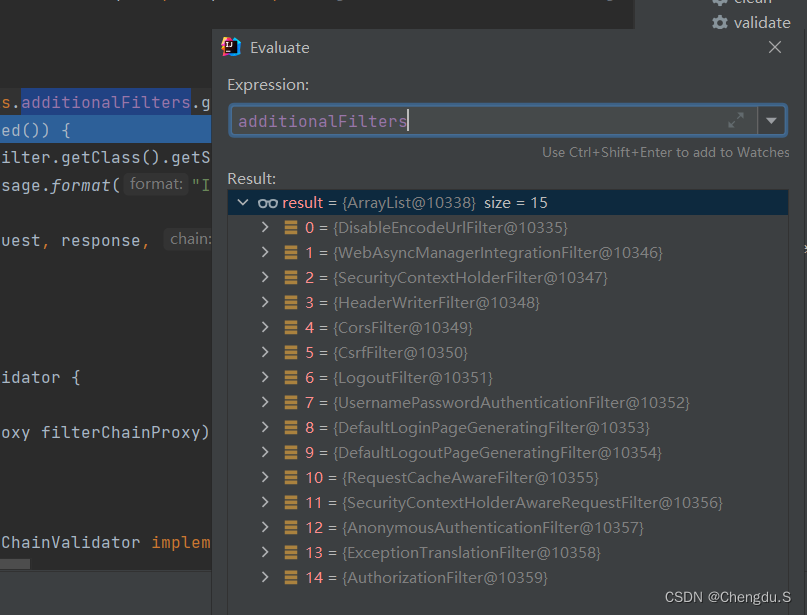Click the gear icon next to validate

pyautogui.click(x=720, y=23)
